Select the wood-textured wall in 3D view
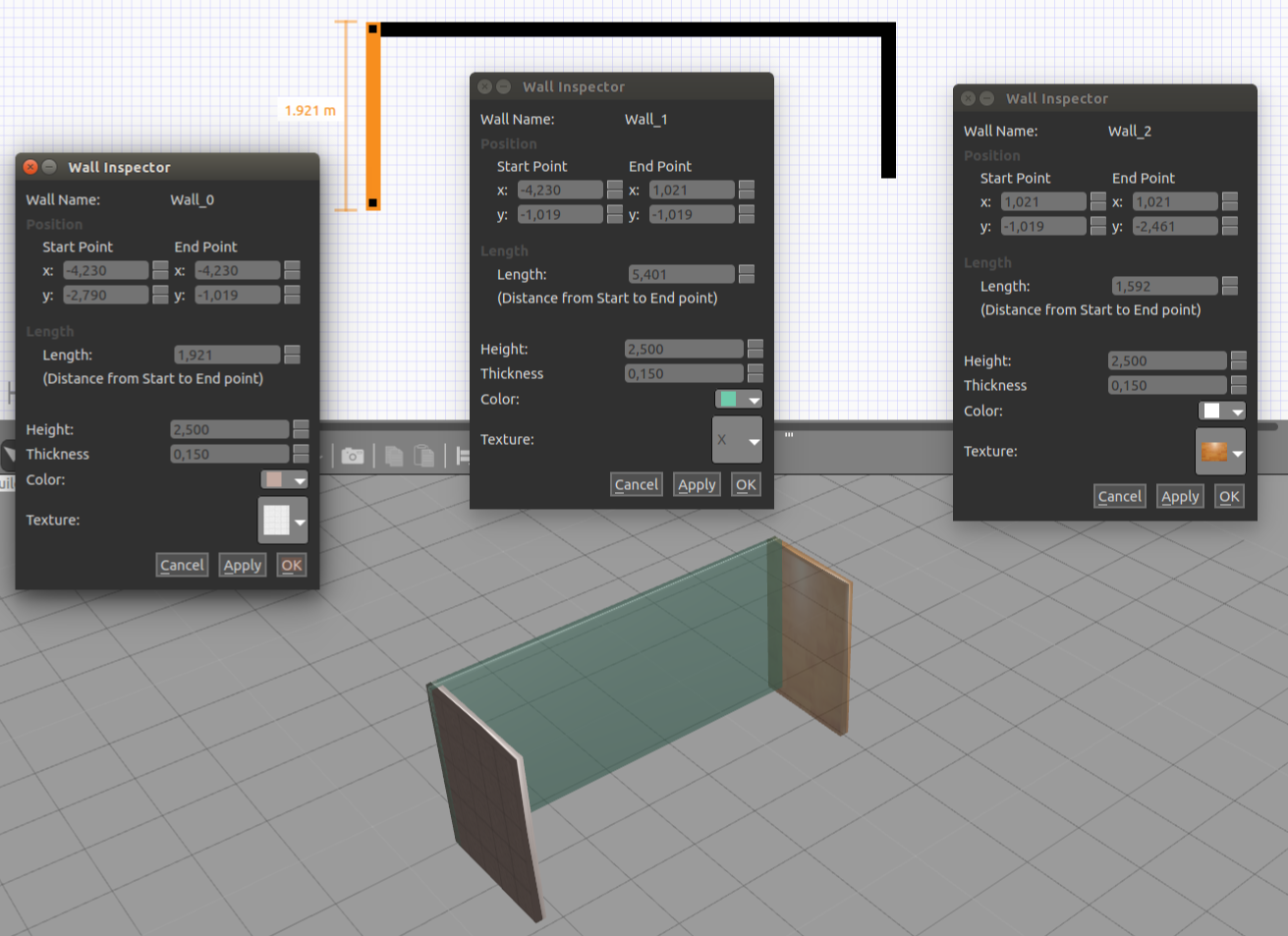The image size is (1288, 936). tap(815, 638)
